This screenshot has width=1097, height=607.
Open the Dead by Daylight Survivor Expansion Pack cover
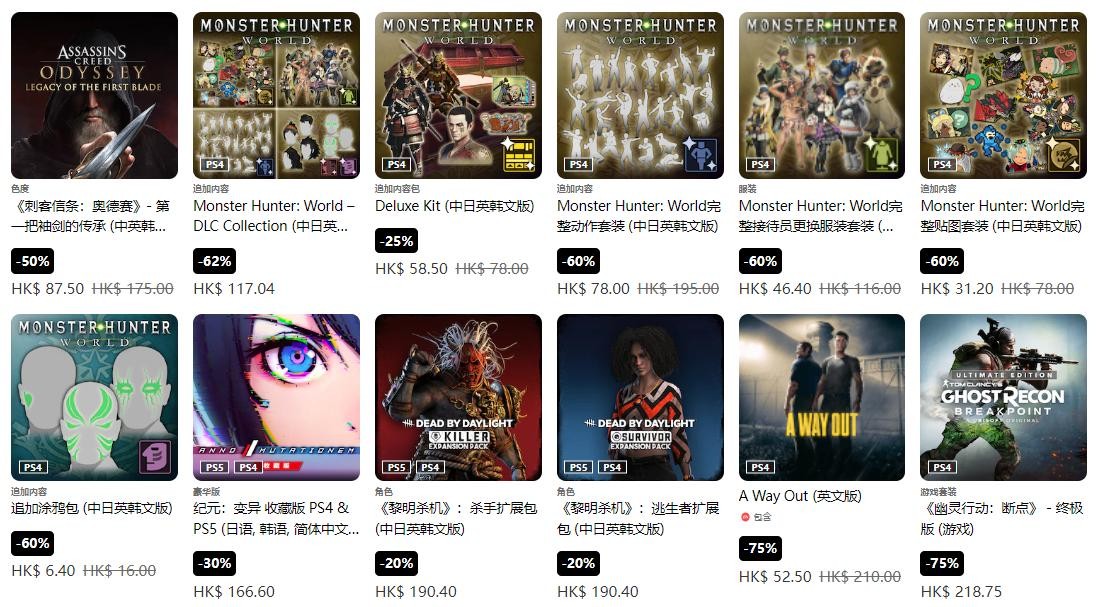pyautogui.click(x=640, y=397)
